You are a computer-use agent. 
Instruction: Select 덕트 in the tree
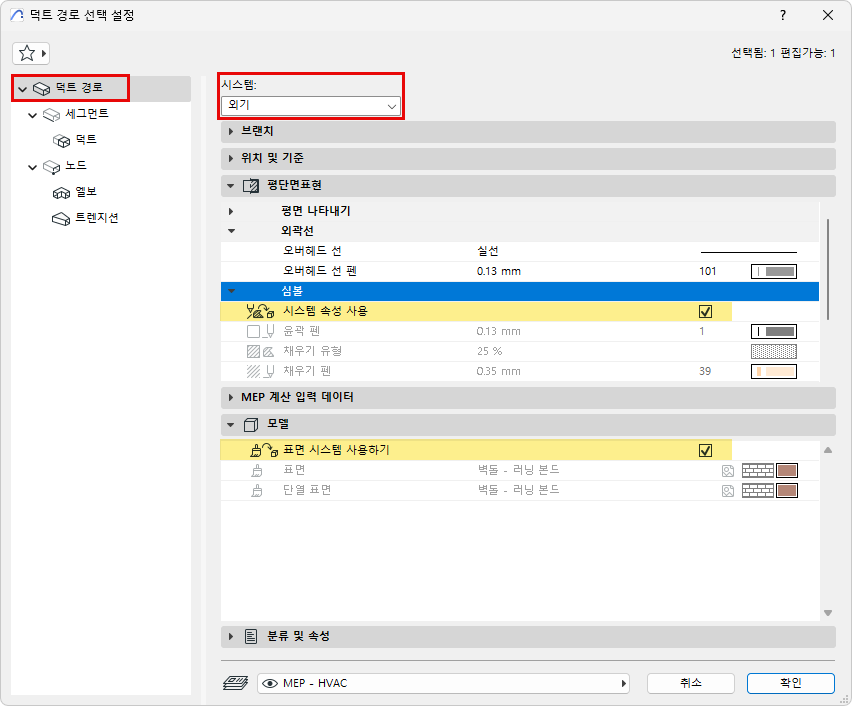point(86,140)
